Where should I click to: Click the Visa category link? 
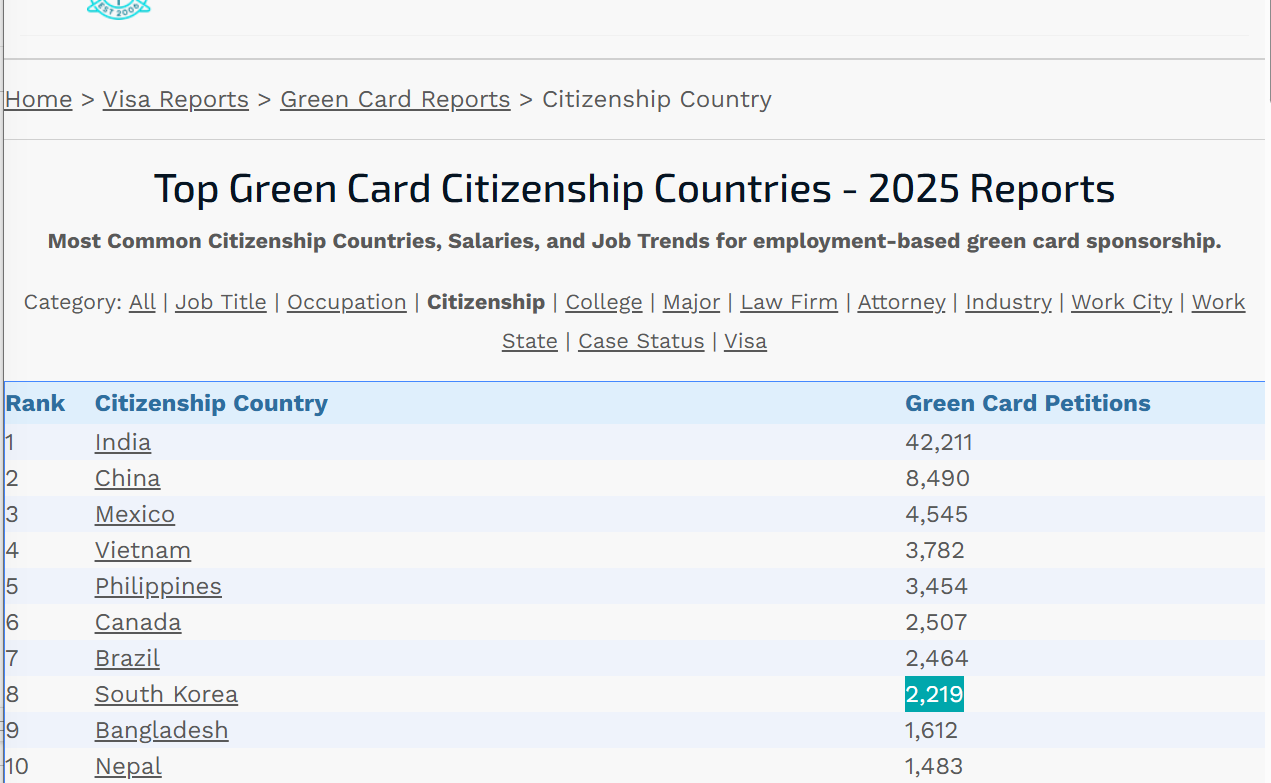coord(745,342)
